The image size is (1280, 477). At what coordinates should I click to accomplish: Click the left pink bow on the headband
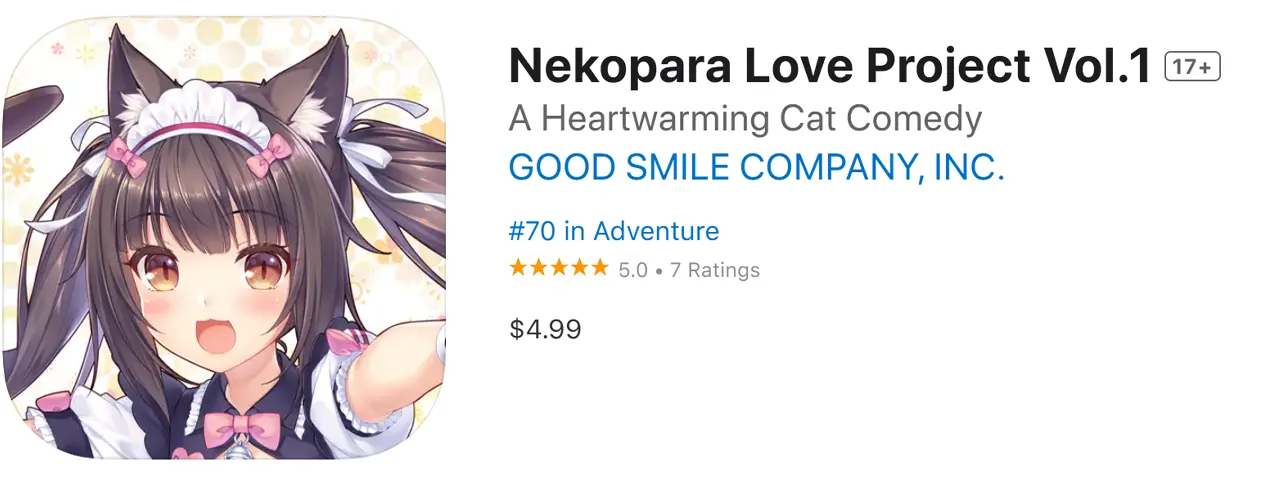click(127, 151)
